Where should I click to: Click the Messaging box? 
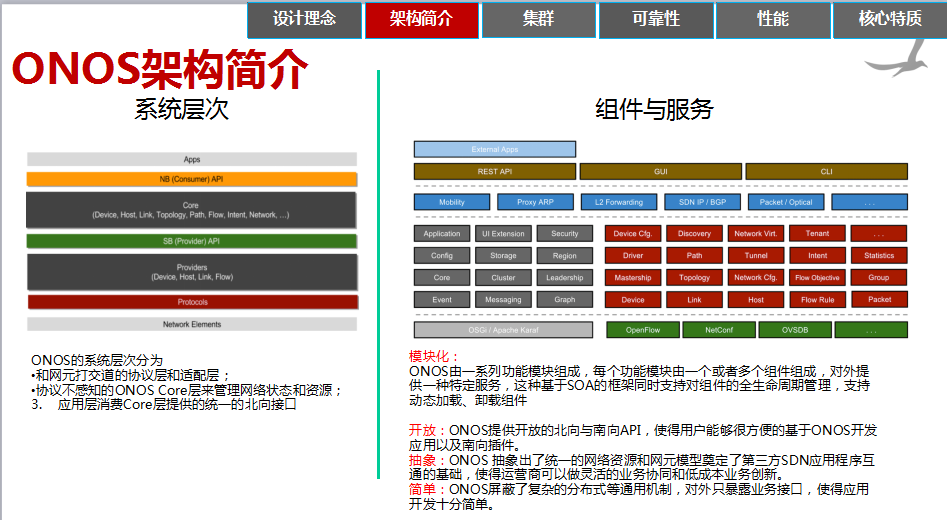(x=503, y=300)
